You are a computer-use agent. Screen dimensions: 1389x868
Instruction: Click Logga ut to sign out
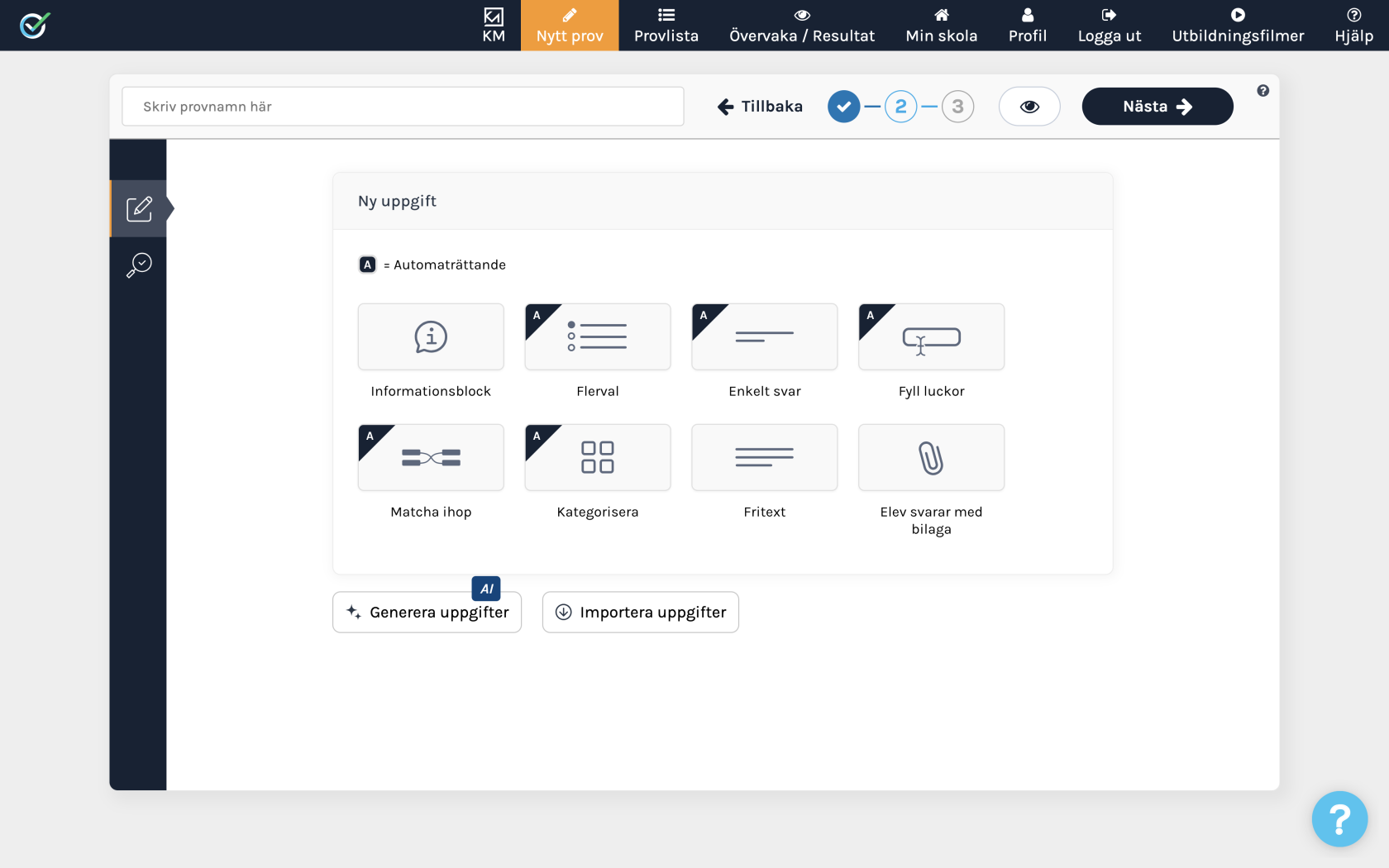[x=1110, y=26]
